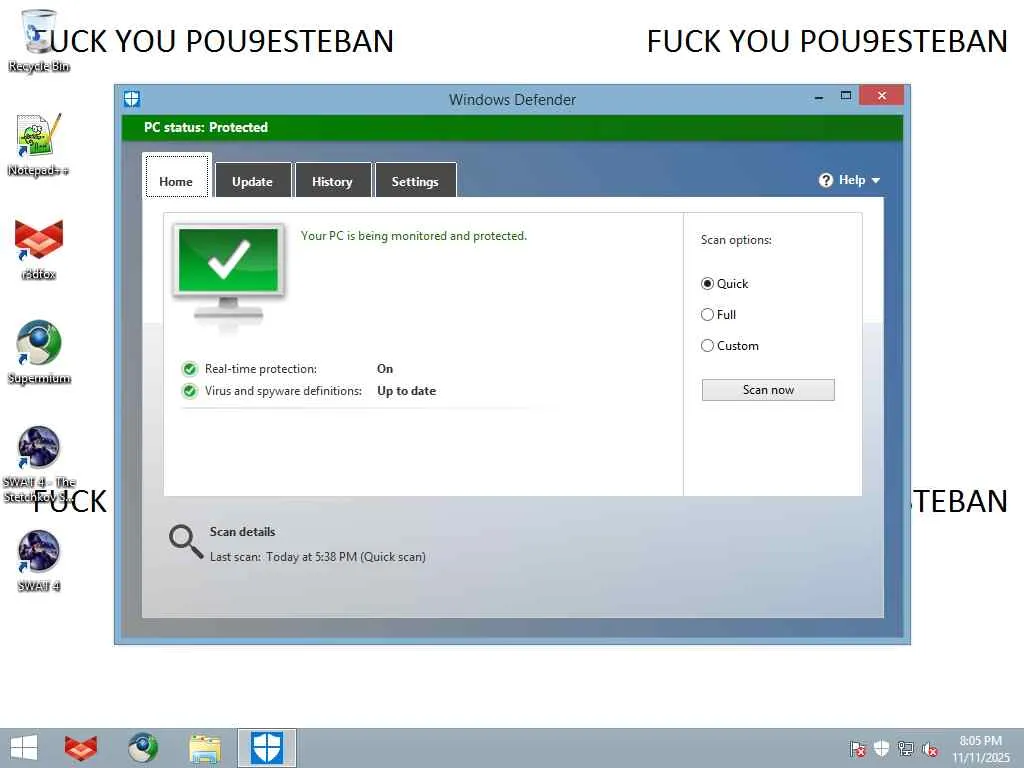Viewport: 1024px width, 768px height.
Task: Open SWAT 4 - The Stetchkov Syndicate shortcut
Action: pyautogui.click(x=39, y=464)
